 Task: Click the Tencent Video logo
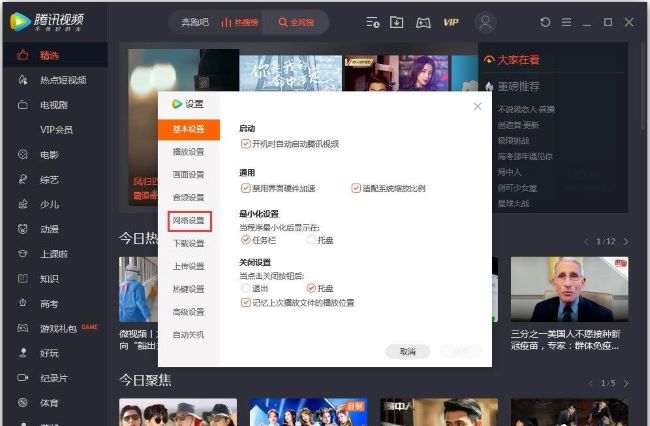click(x=52, y=21)
